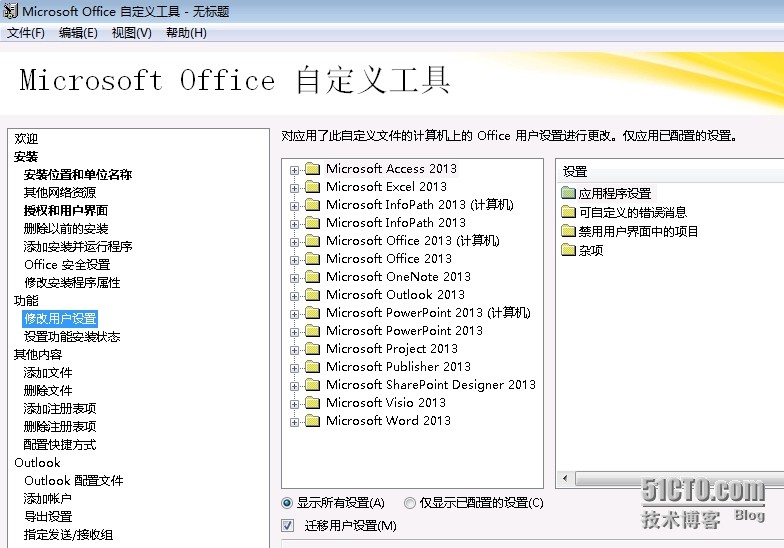Click the settings pane left scroll arrow
The height and width of the screenshot is (548, 784).
(x=565, y=478)
